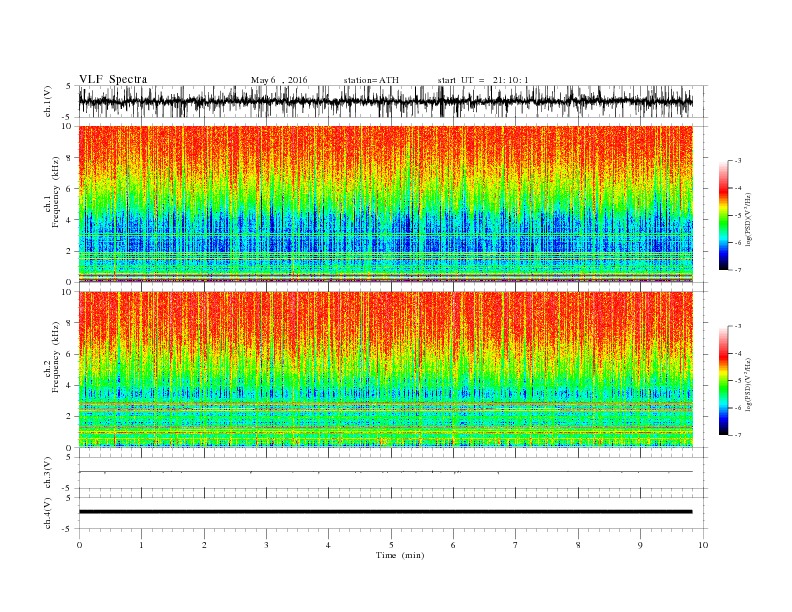Click the ch.1 colorbar "log(PSD)(V²/Hz)" label
The height and width of the screenshot is (612, 792).
tap(749, 218)
